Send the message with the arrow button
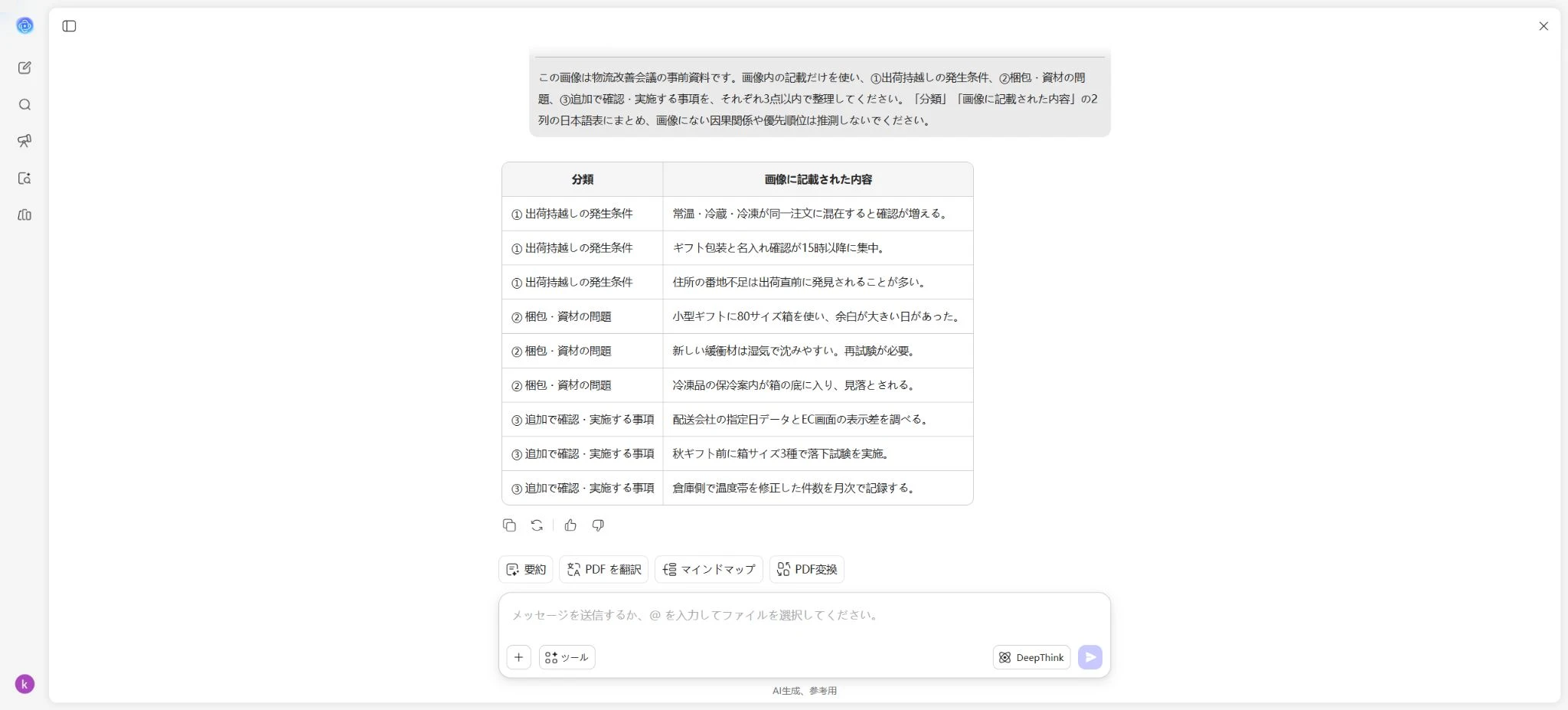Viewport: 1568px width, 710px height. (1090, 657)
